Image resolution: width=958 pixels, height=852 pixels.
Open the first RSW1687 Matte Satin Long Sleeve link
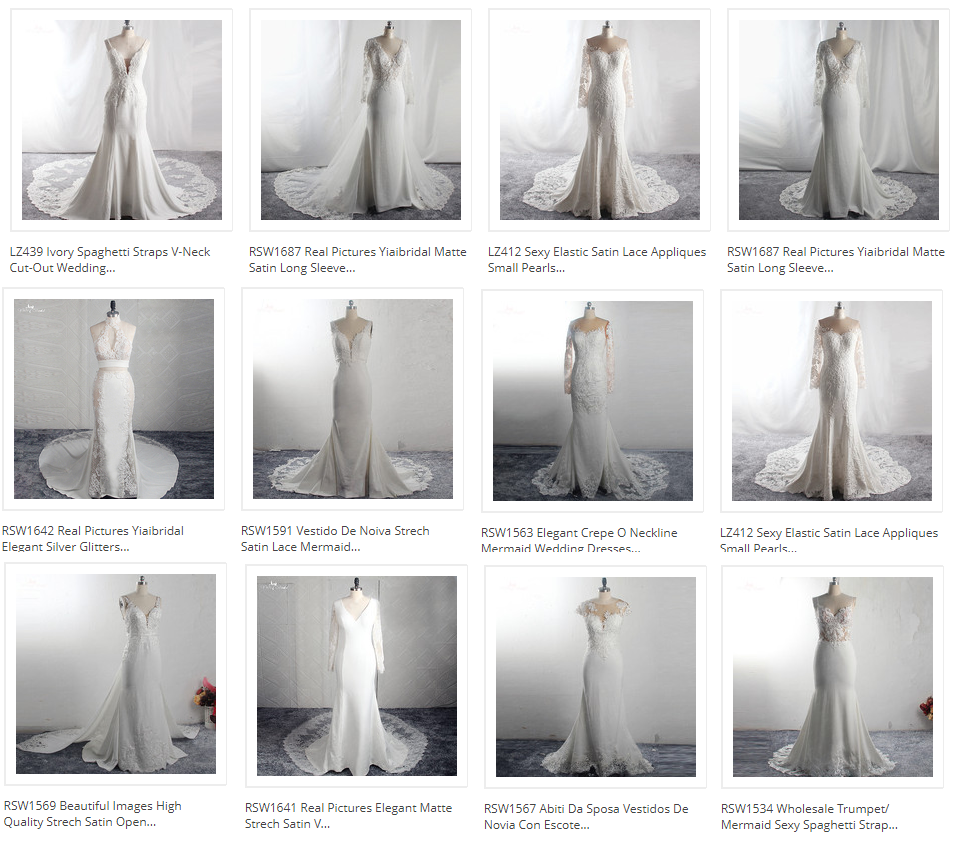point(359,258)
